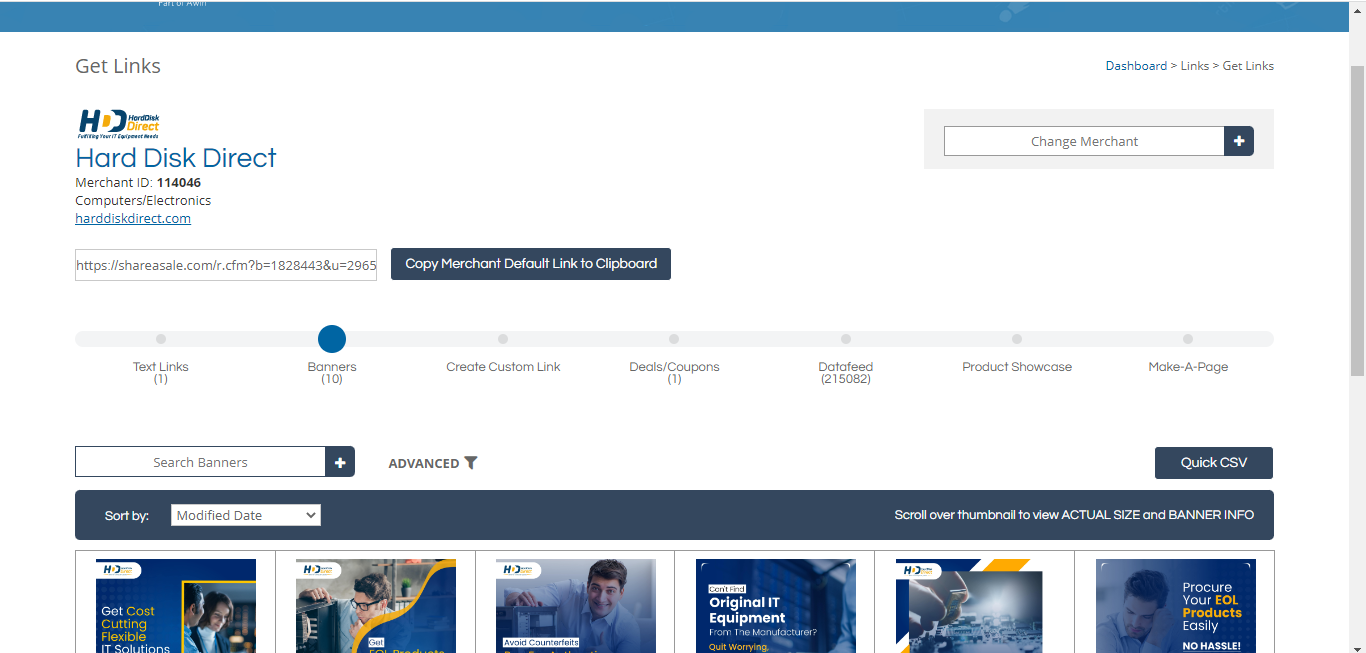Click the Merchant ID 114046 text
The image size is (1366, 653).
[x=138, y=182]
